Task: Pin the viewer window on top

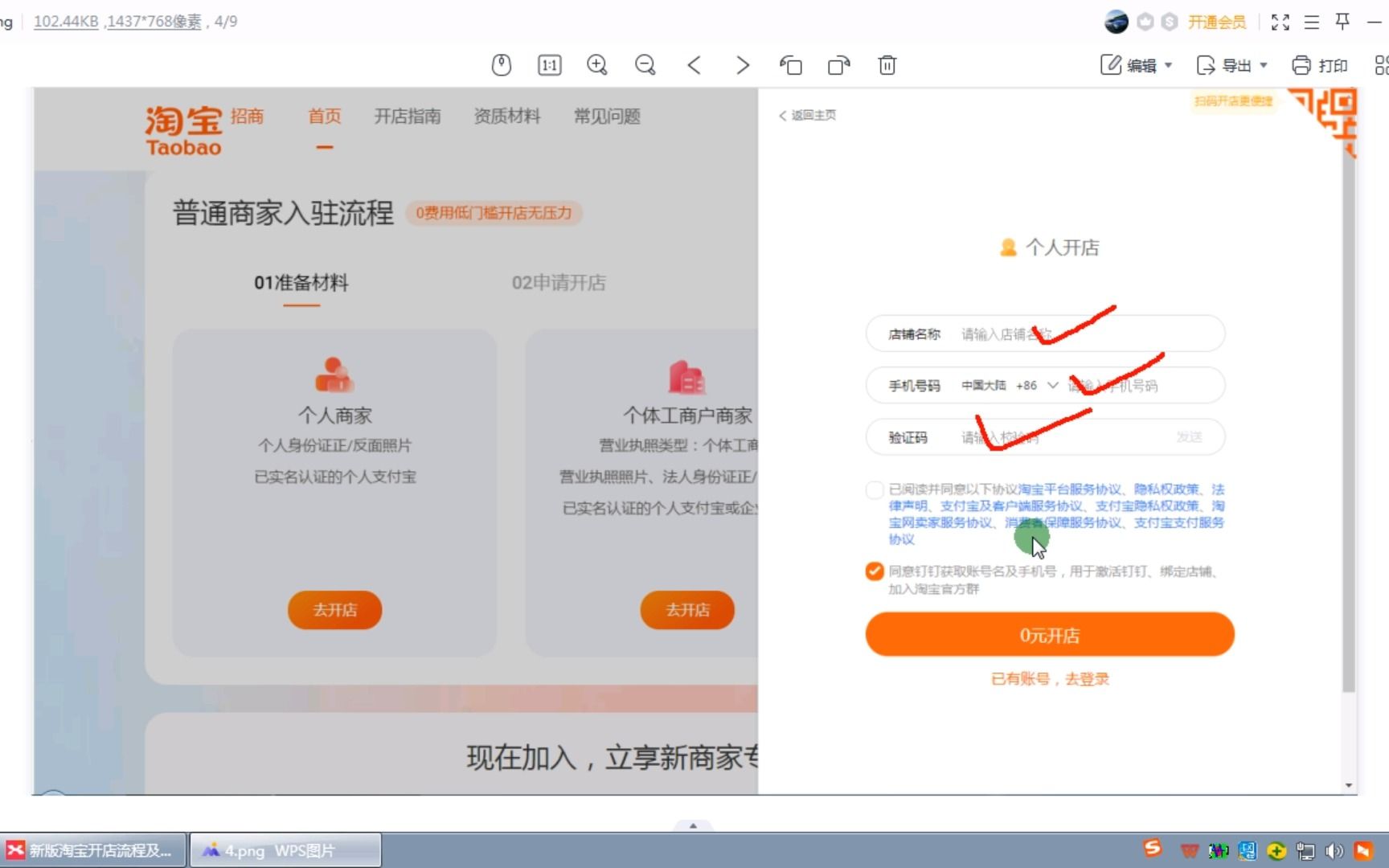Action: coord(1342,22)
